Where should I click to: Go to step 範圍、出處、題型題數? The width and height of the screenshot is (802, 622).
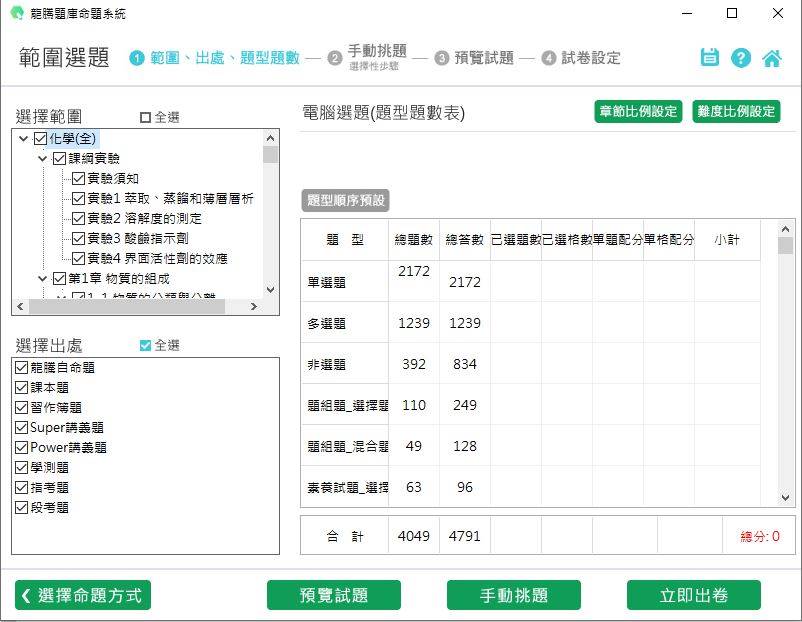[x=225, y=58]
